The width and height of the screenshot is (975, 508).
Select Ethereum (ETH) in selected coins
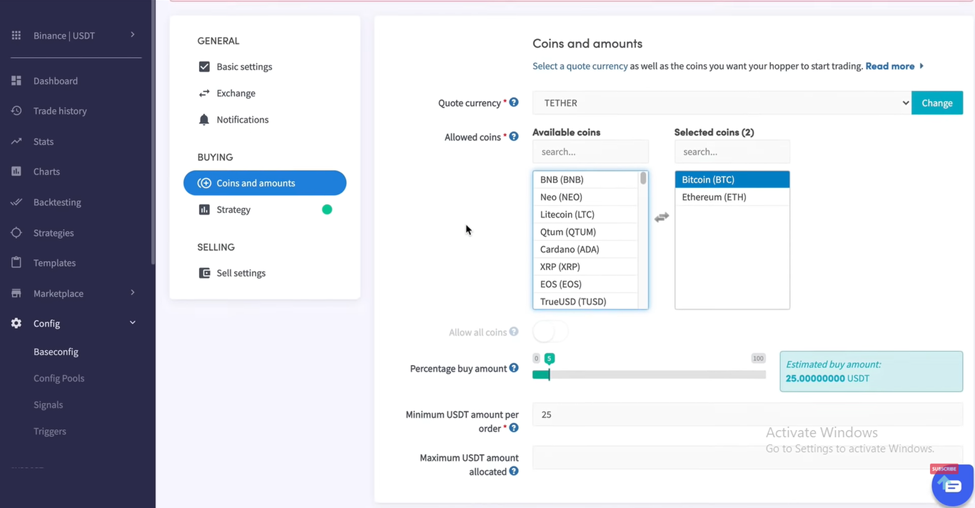click(x=732, y=197)
